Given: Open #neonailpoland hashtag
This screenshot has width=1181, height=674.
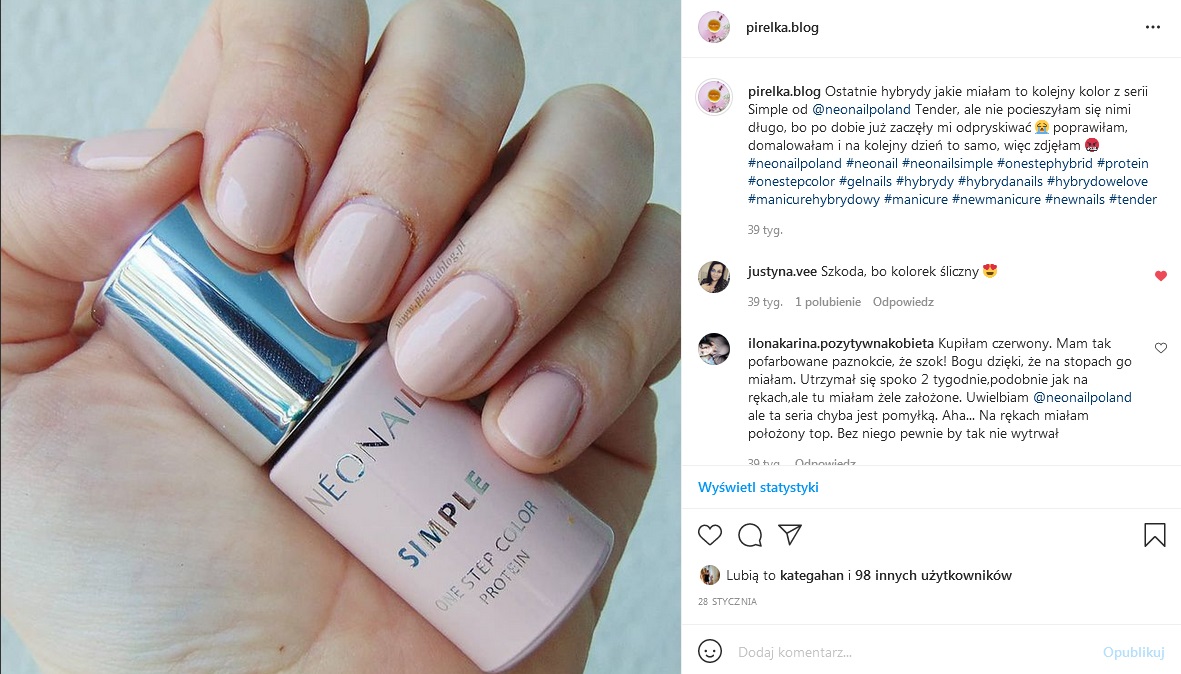Looking at the screenshot, I should [795, 163].
